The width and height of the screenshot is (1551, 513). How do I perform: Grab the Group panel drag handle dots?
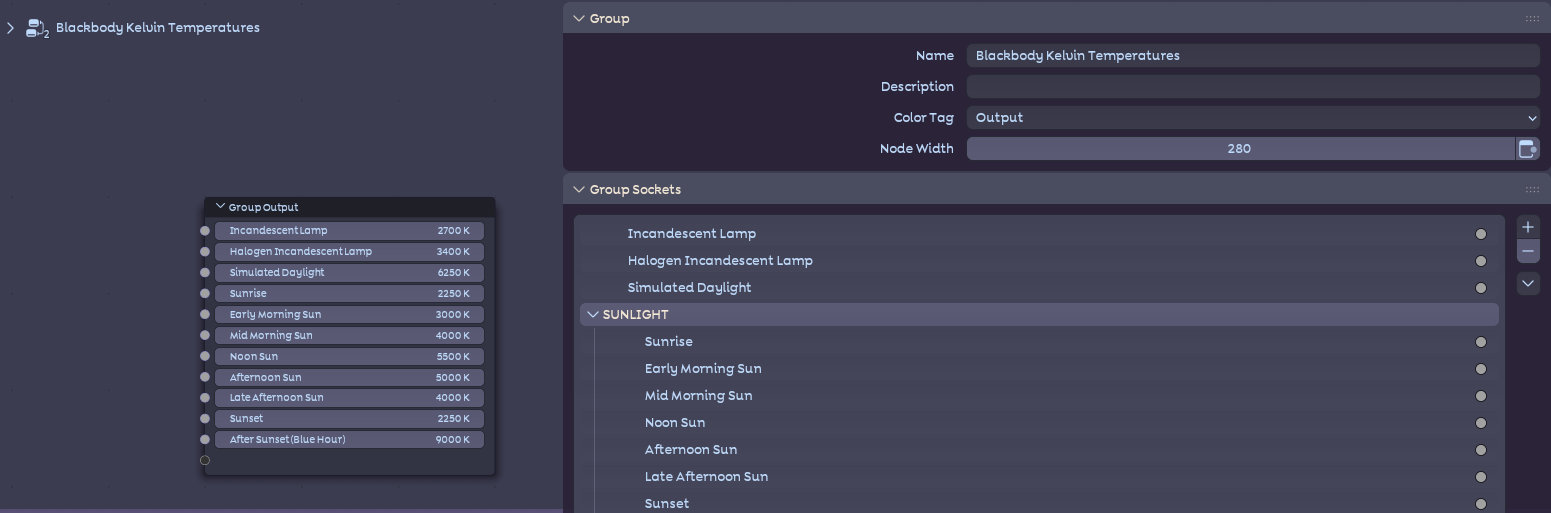pos(1532,18)
